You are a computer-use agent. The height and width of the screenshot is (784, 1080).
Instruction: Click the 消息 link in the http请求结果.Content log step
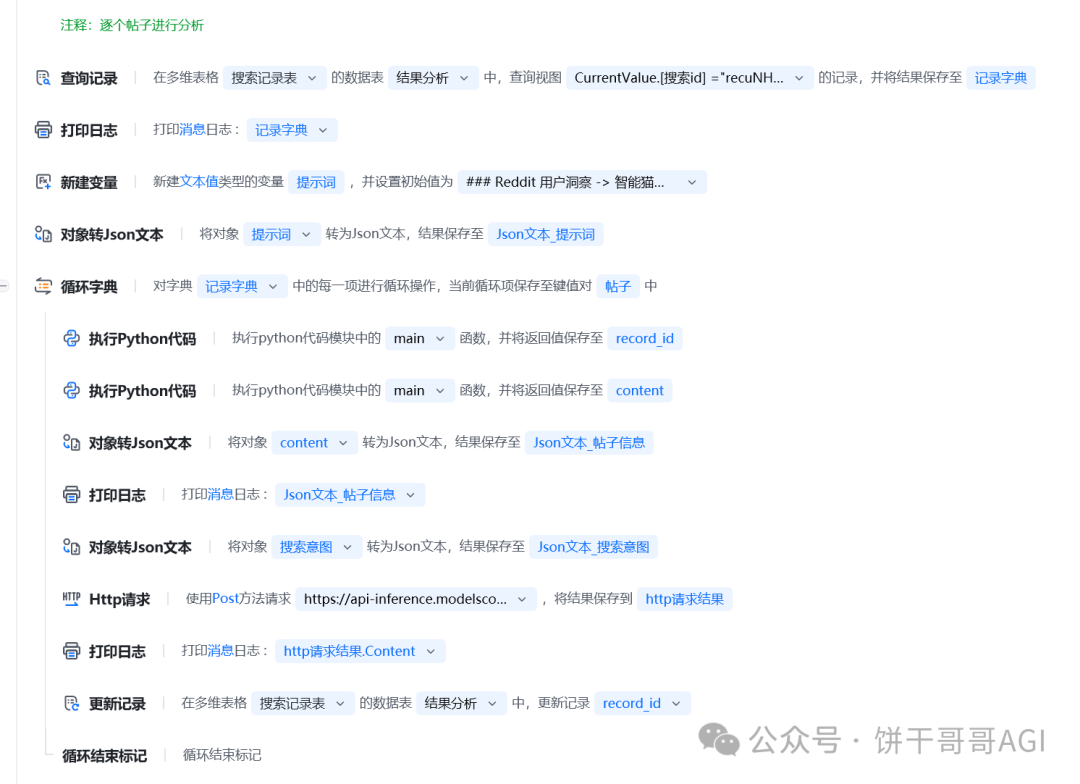[220, 651]
